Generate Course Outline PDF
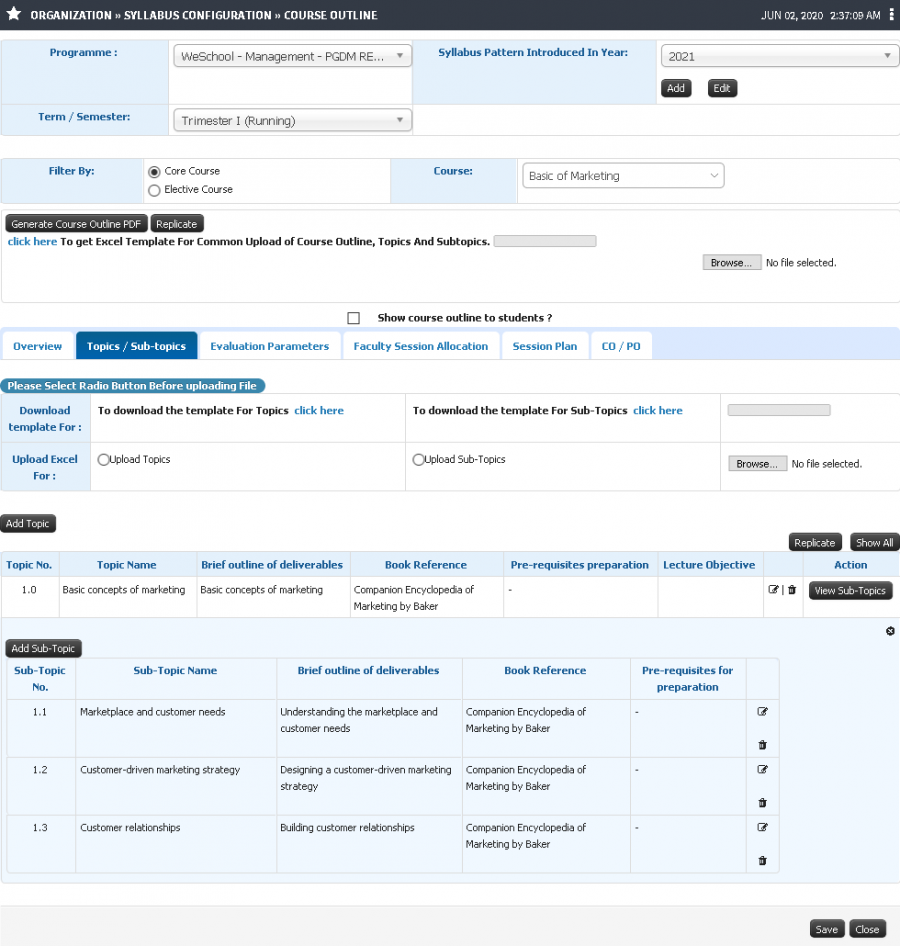Screen dimensions: 900x946 (x=76, y=224)
